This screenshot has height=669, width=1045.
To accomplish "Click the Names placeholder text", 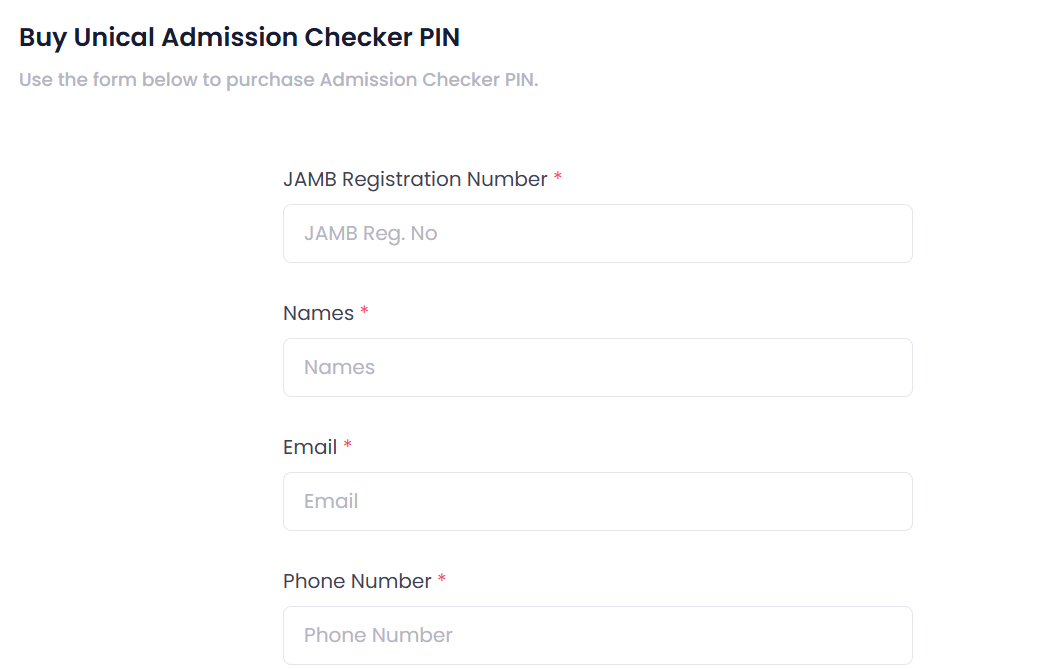I will click(x=340, y=367).
